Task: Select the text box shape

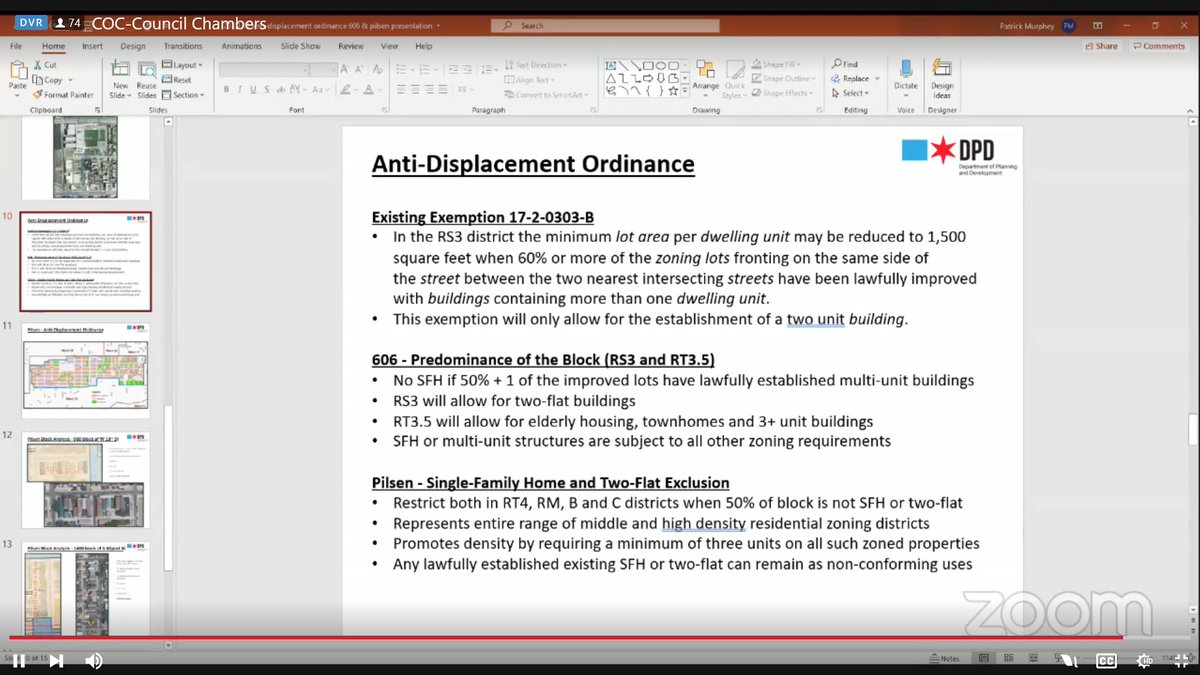Action: point(611,65)
